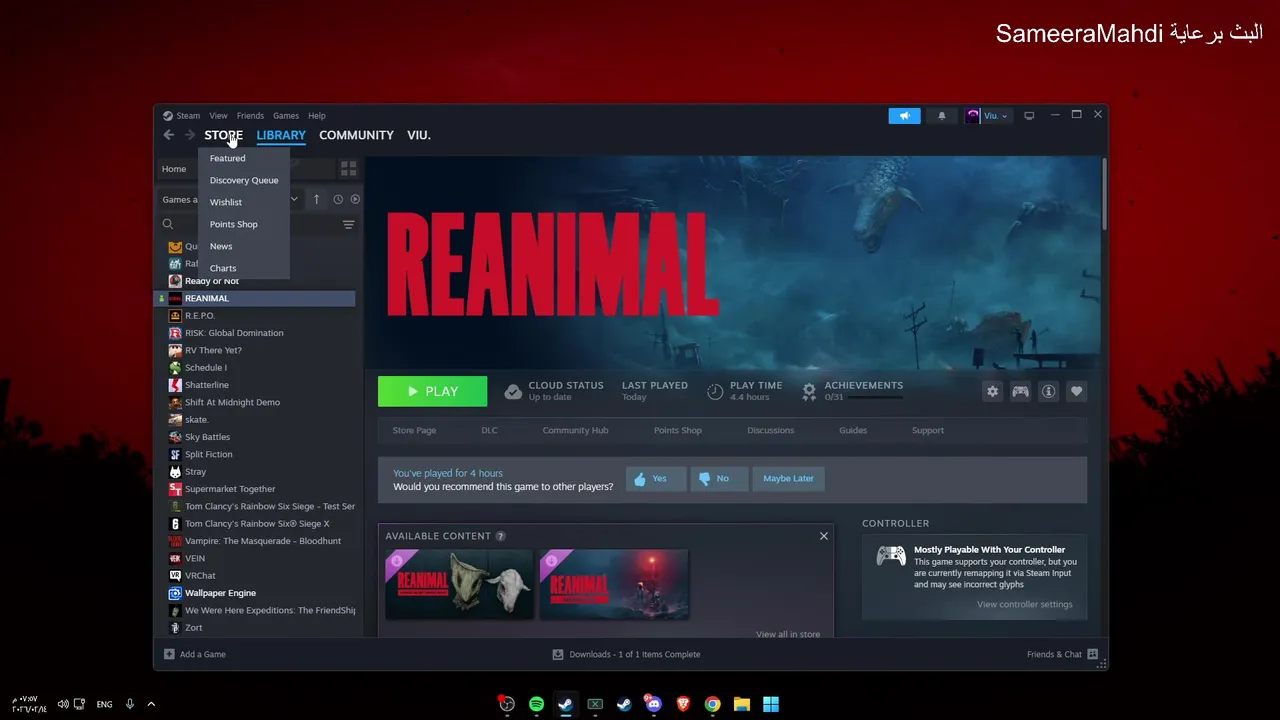
Task: Open View controller settings link
Action: [x=1024, y=604]
